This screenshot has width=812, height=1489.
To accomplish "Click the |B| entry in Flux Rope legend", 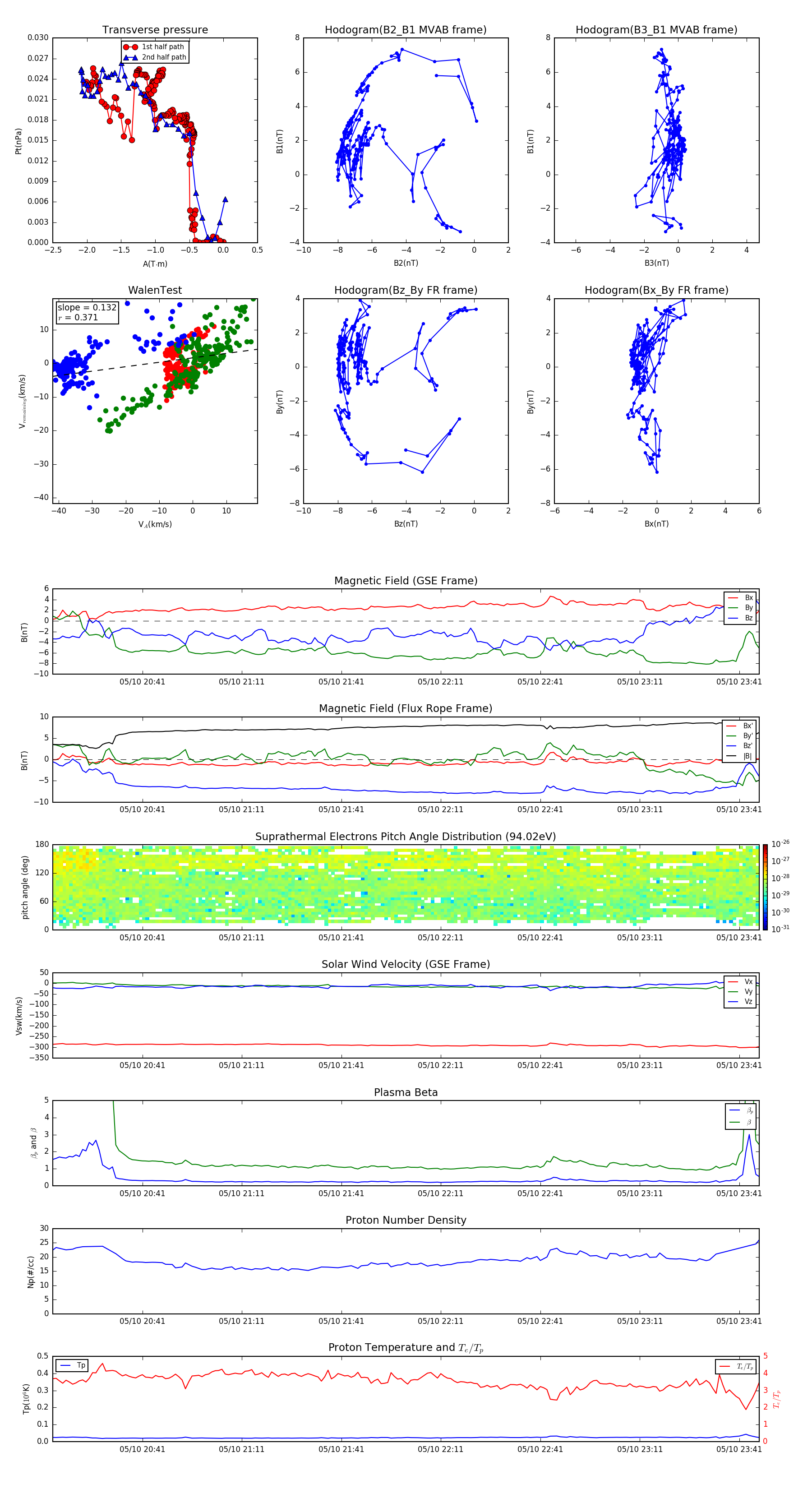I will click(740, 756).
